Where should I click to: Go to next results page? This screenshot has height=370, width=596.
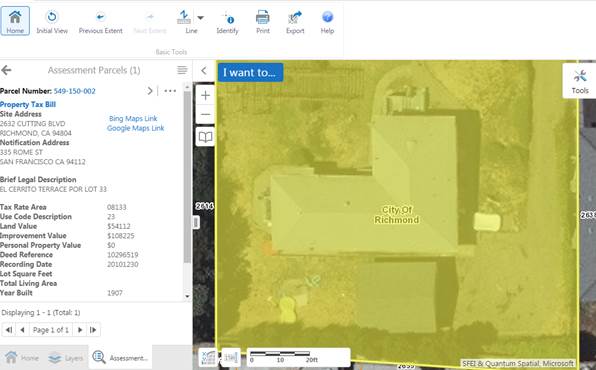point(80,330)
